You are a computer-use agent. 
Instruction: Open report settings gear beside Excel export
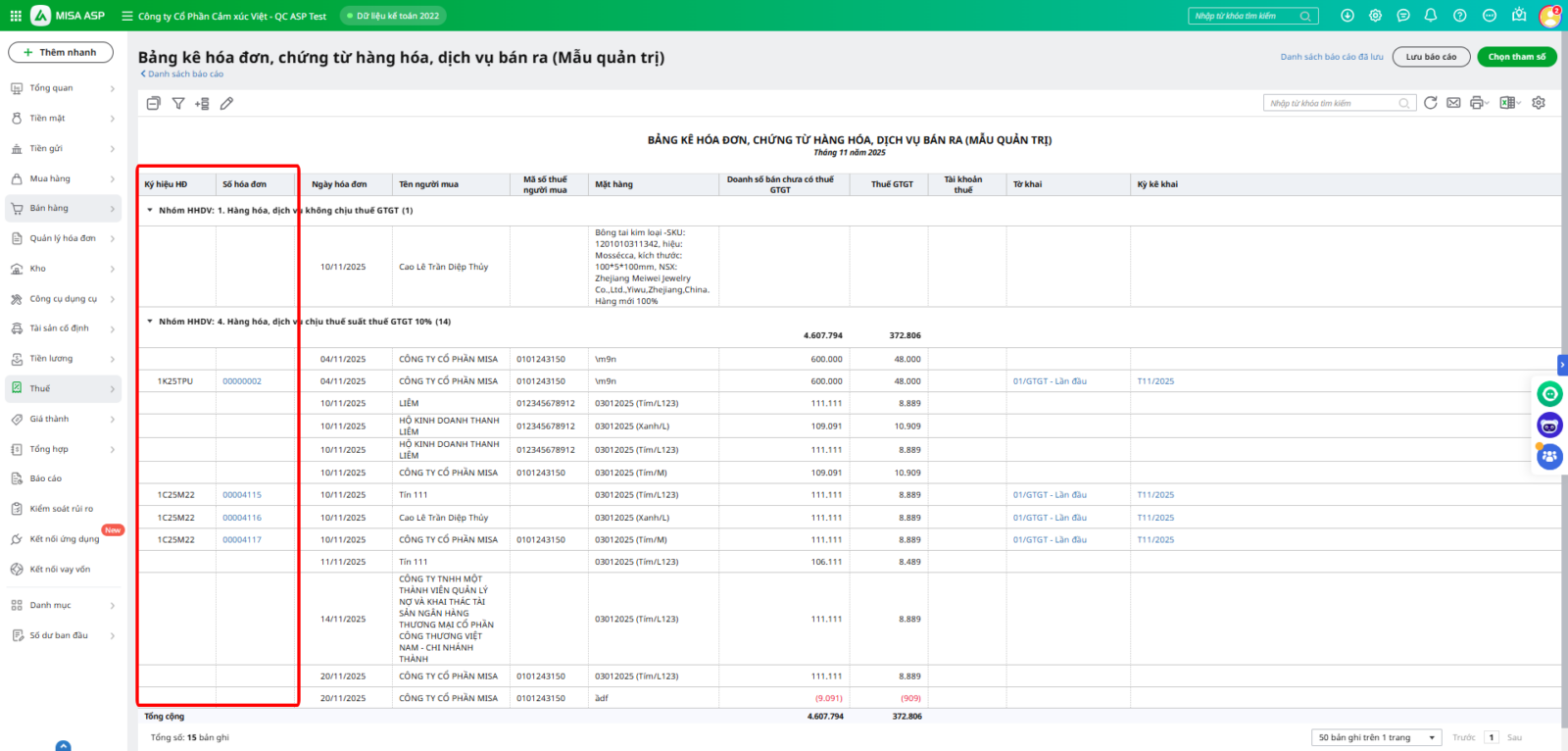pos(1539,103)
